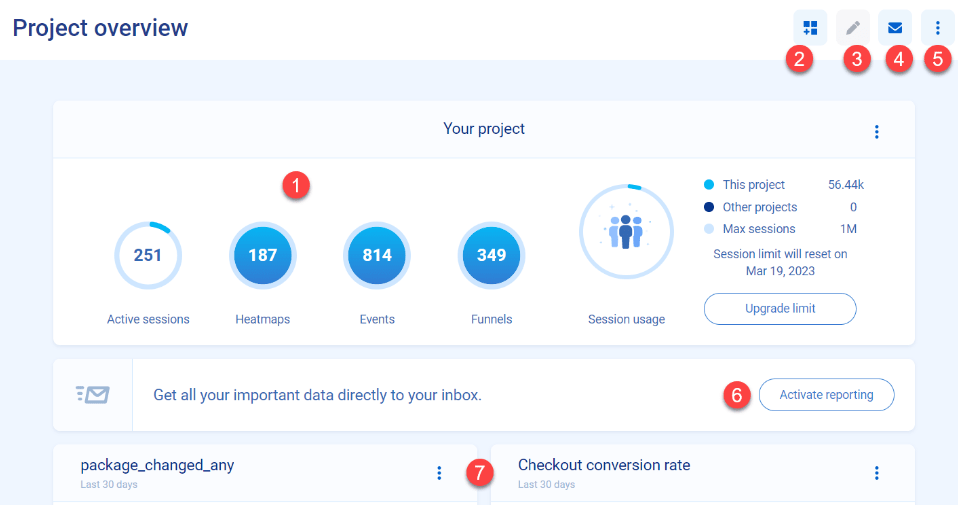This screenshot has height=505, width=958.
Task: Click the Heatmaps label
Action: pyautogui.click(x=263, y=319)
